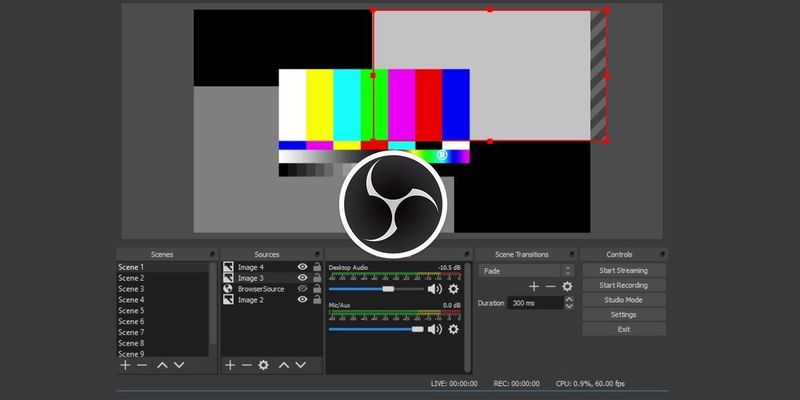Undock the Scenes panel
Viewport: 800px width, 400px height.
213,254
